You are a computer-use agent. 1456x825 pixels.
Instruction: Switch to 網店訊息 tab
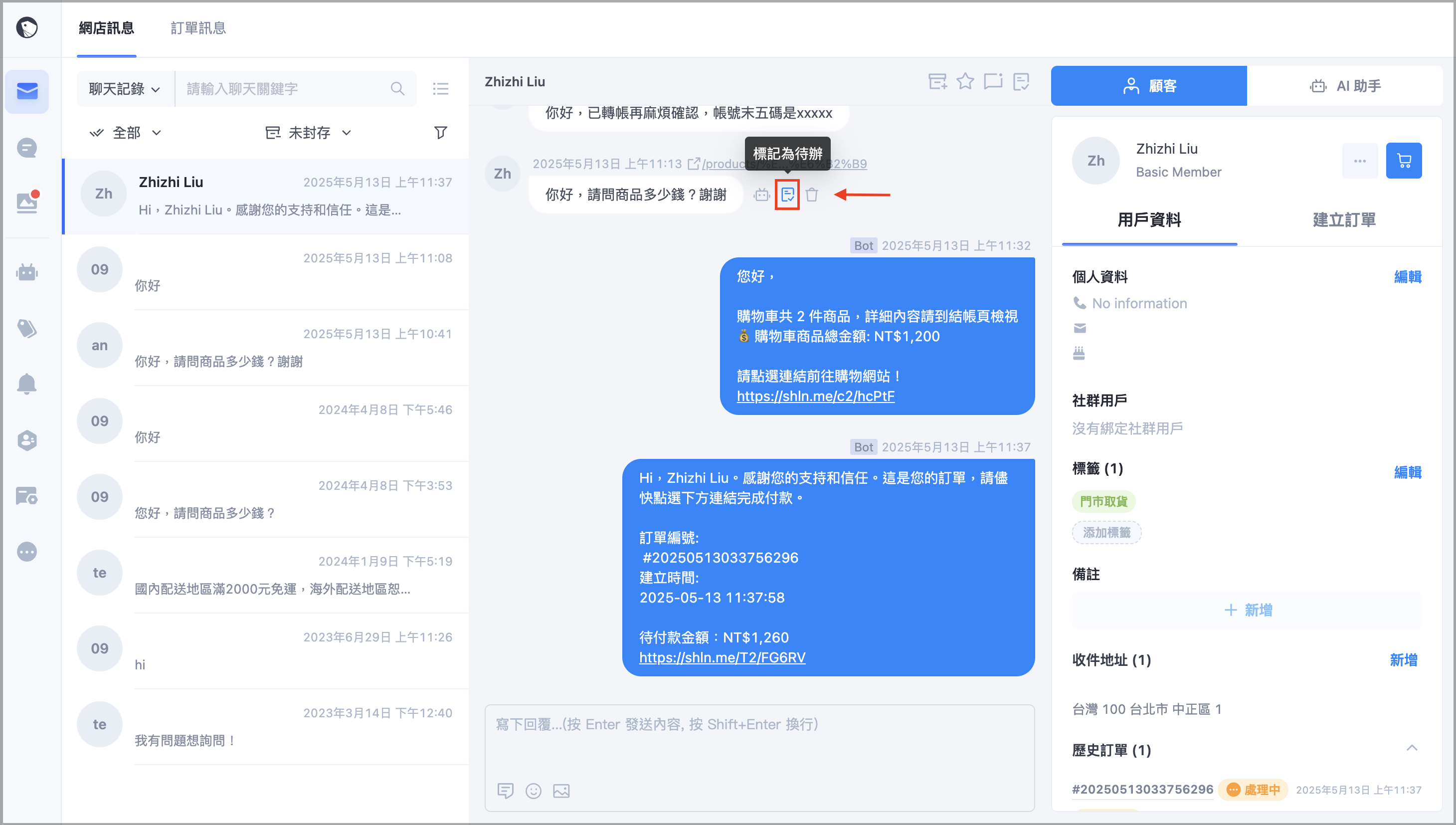click(107, 28)
